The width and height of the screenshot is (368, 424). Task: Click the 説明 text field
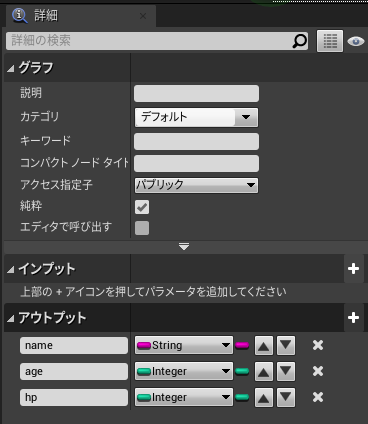[x=196, y=93]
